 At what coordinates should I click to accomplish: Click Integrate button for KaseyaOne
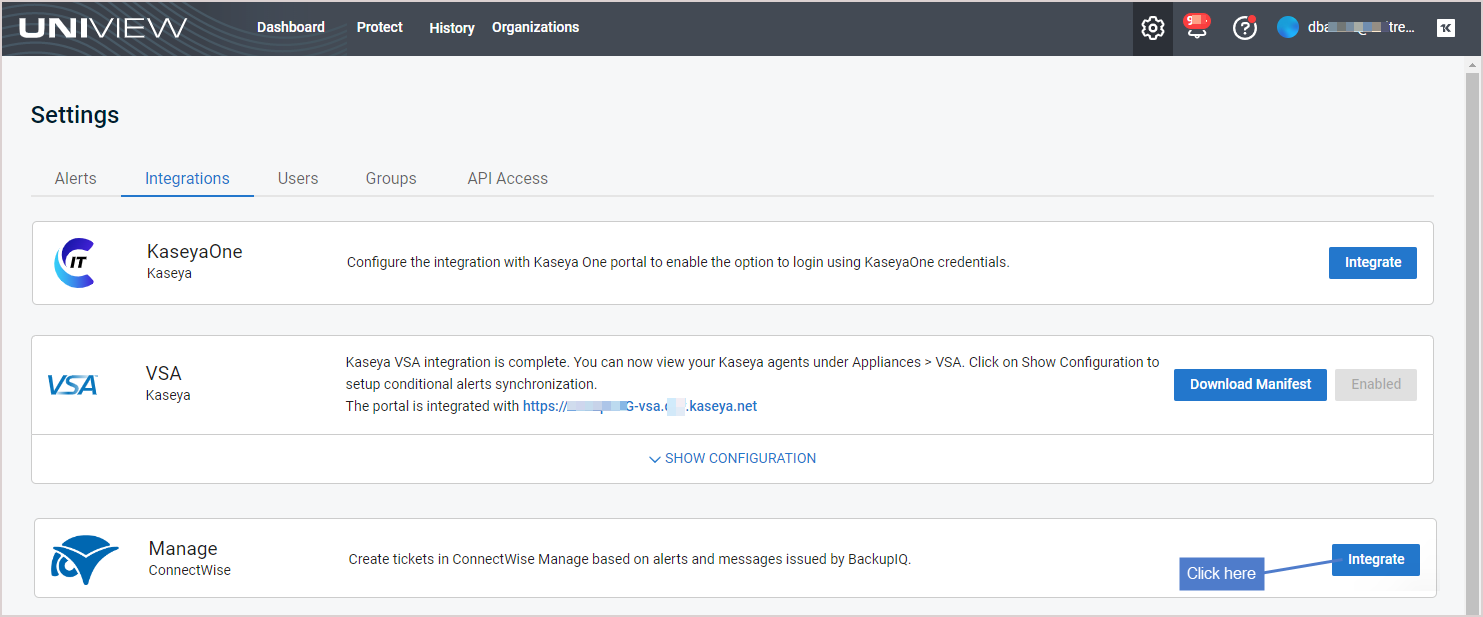point(1373,262)
